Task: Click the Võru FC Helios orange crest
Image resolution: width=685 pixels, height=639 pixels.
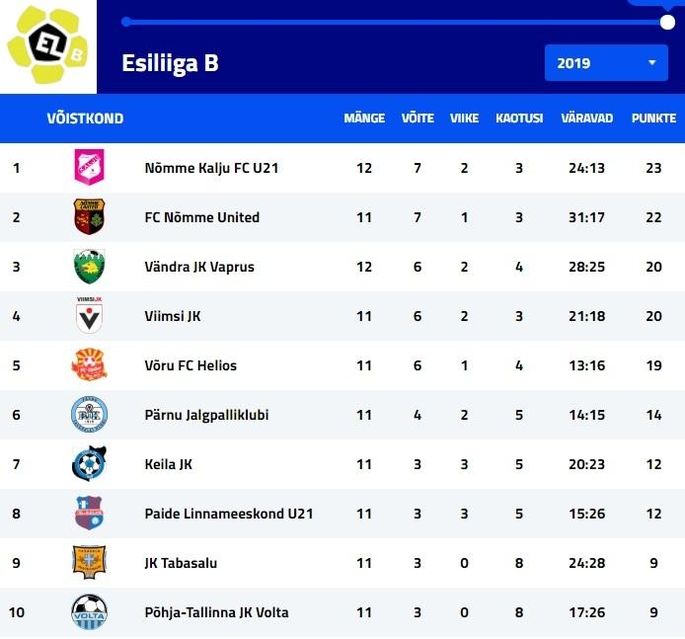Action: point(89,365)
